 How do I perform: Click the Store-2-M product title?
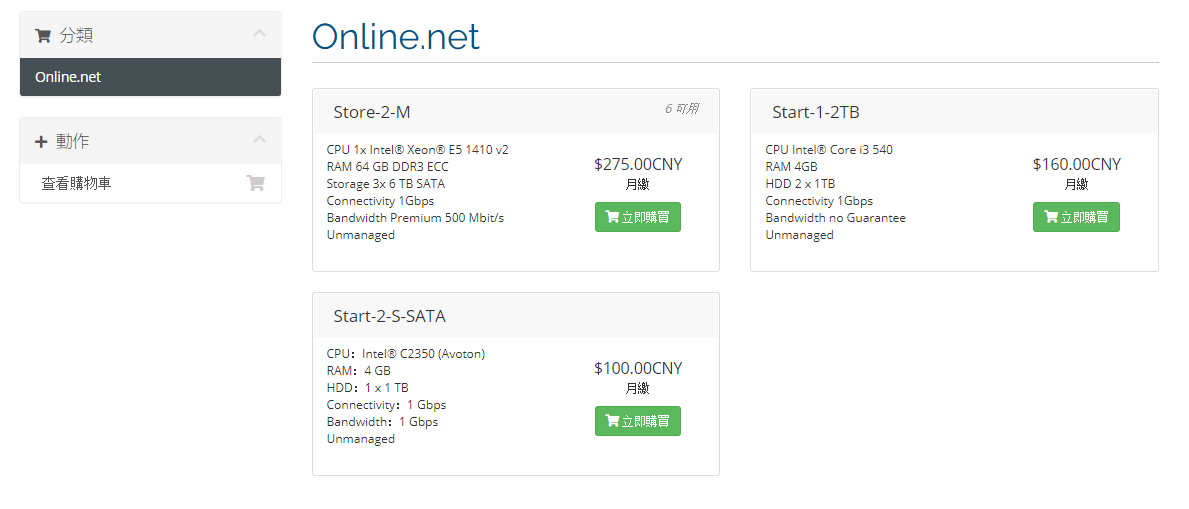coord(372,112)
